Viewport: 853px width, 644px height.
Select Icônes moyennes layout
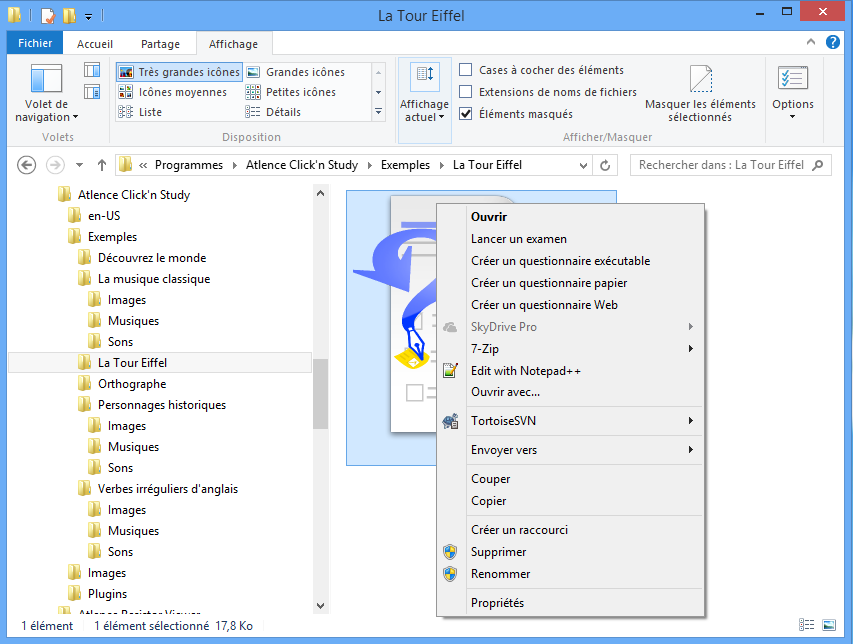[172, 92]
